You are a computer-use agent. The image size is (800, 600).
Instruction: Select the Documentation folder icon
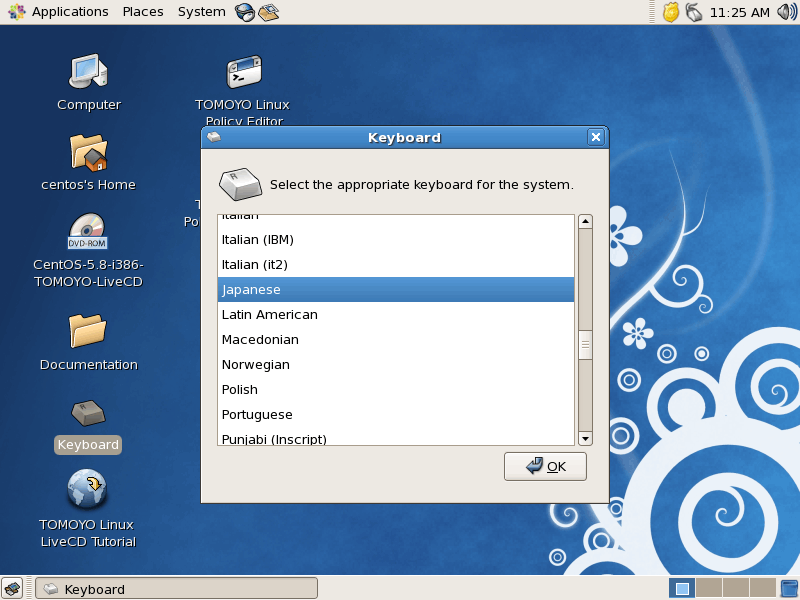(x=88, y=331)
